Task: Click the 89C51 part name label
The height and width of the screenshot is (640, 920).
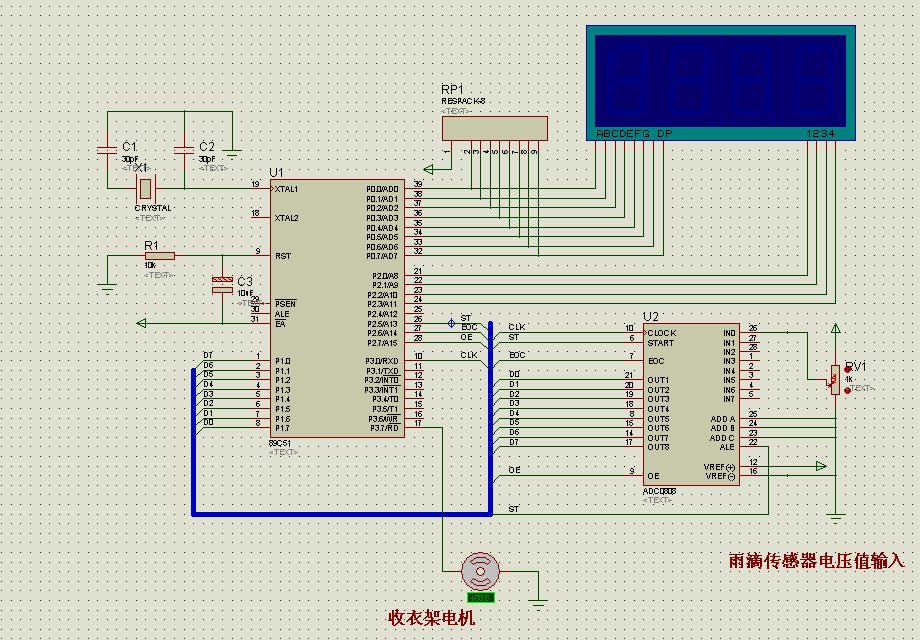Action: pyautogui.click(x=280, y=443)
